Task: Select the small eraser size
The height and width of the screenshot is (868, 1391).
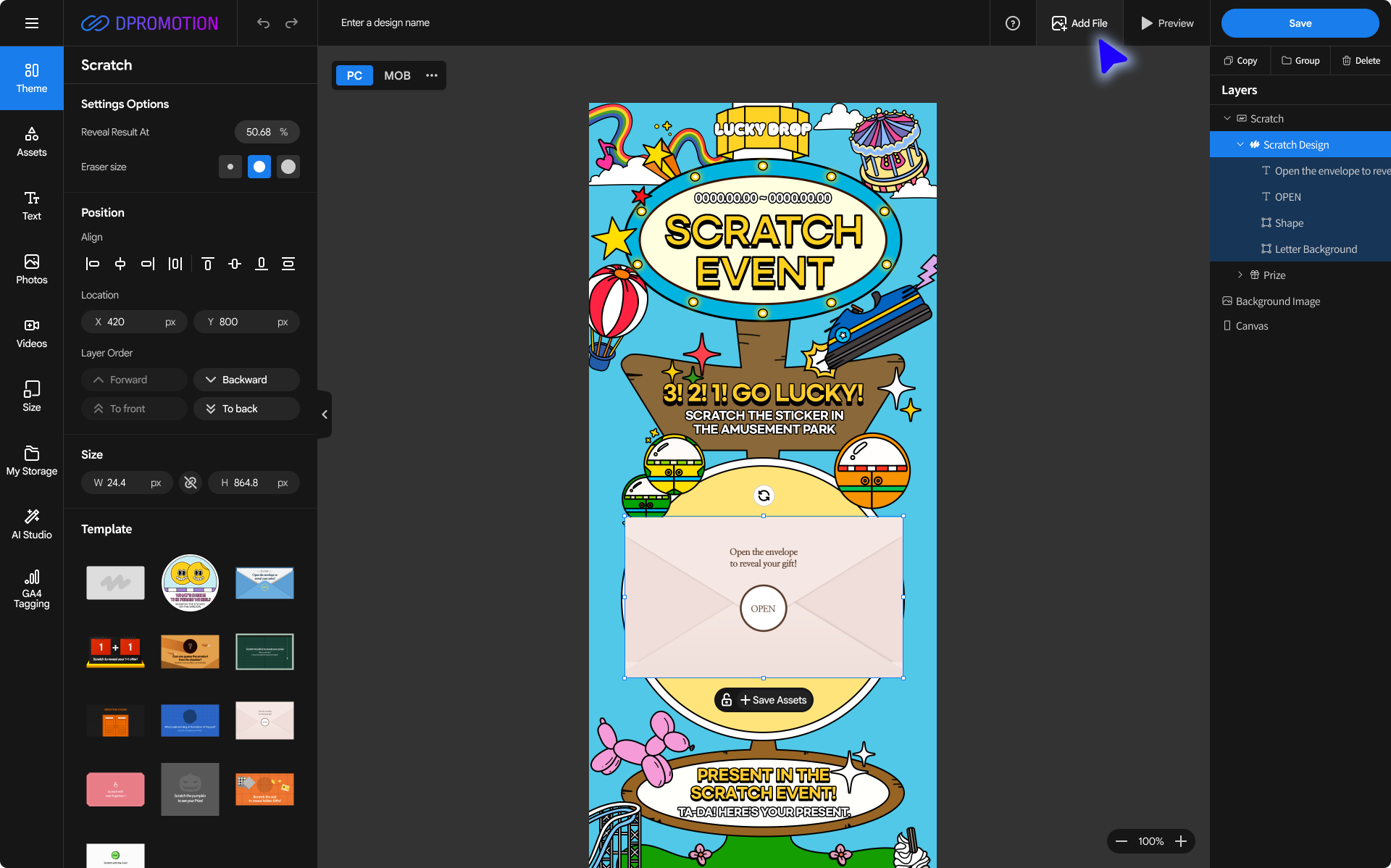Action: 230,167
